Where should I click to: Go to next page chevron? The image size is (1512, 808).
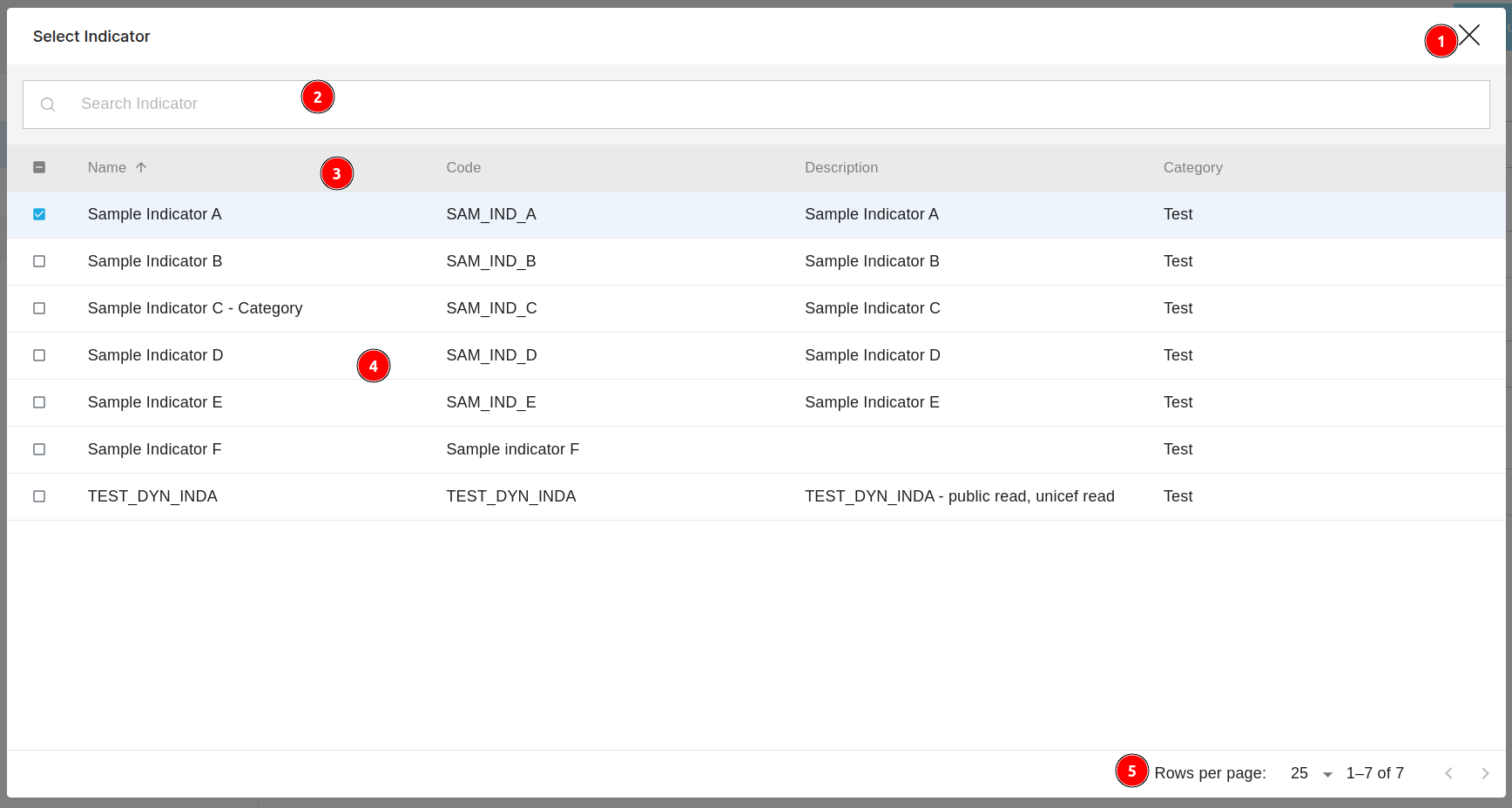click(1485, 773)
